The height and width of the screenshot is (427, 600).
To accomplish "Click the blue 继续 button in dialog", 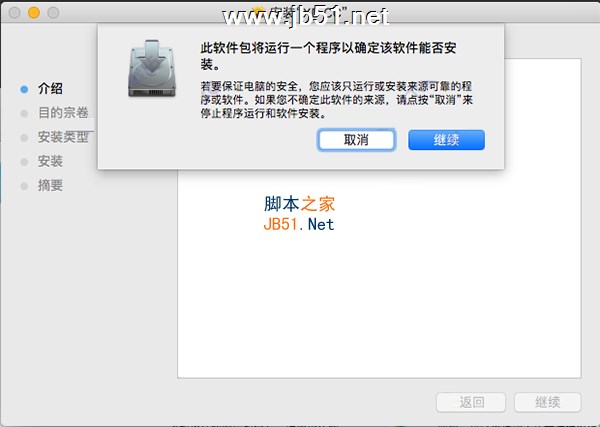I will point(446,140).
